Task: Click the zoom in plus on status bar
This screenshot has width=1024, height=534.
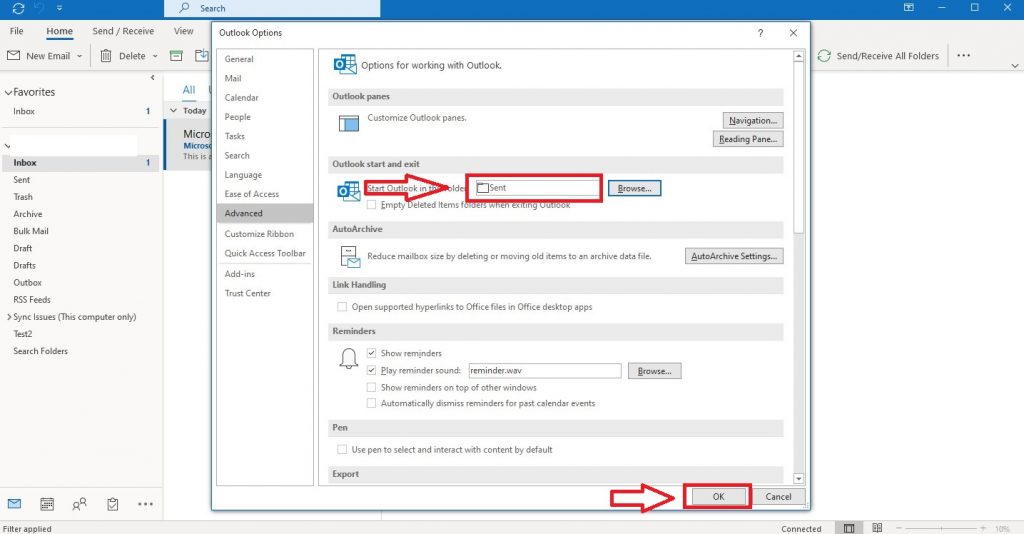Action: (x=982, y=528)
